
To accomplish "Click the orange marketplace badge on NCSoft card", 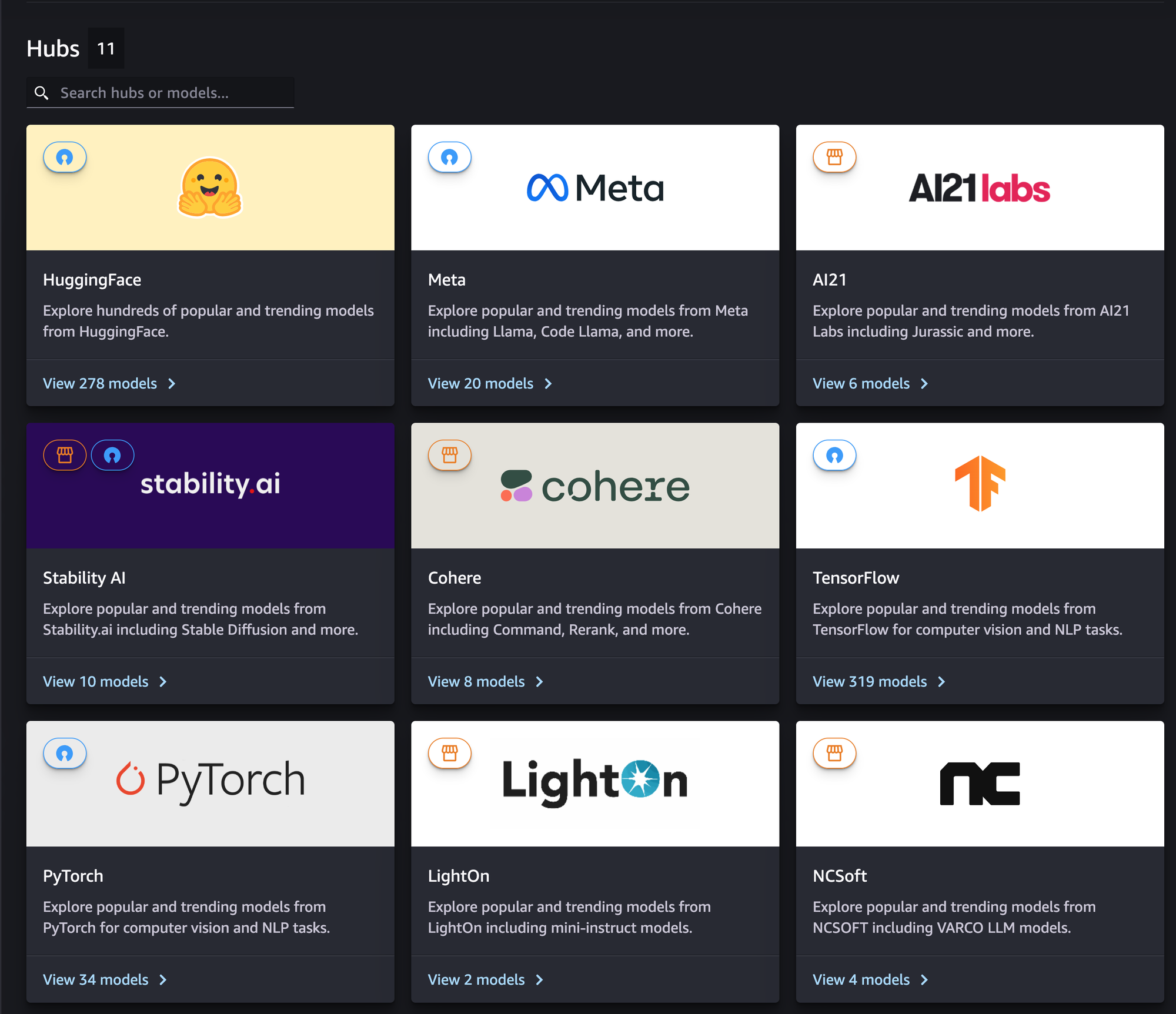I will tap(834, 754).
